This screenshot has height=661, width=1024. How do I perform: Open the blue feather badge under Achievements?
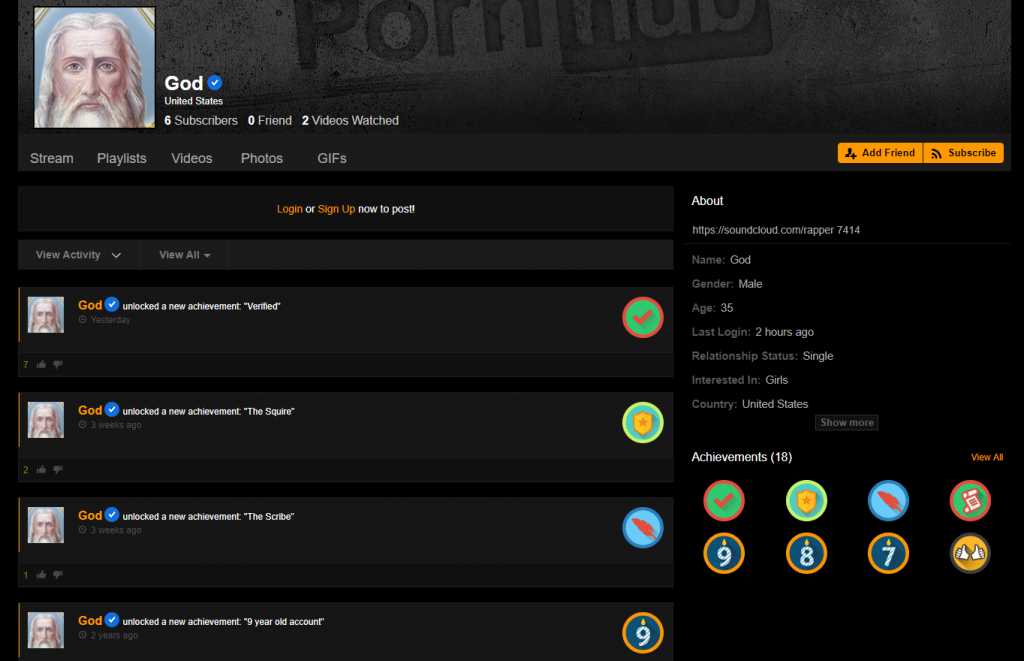(888, 501)
